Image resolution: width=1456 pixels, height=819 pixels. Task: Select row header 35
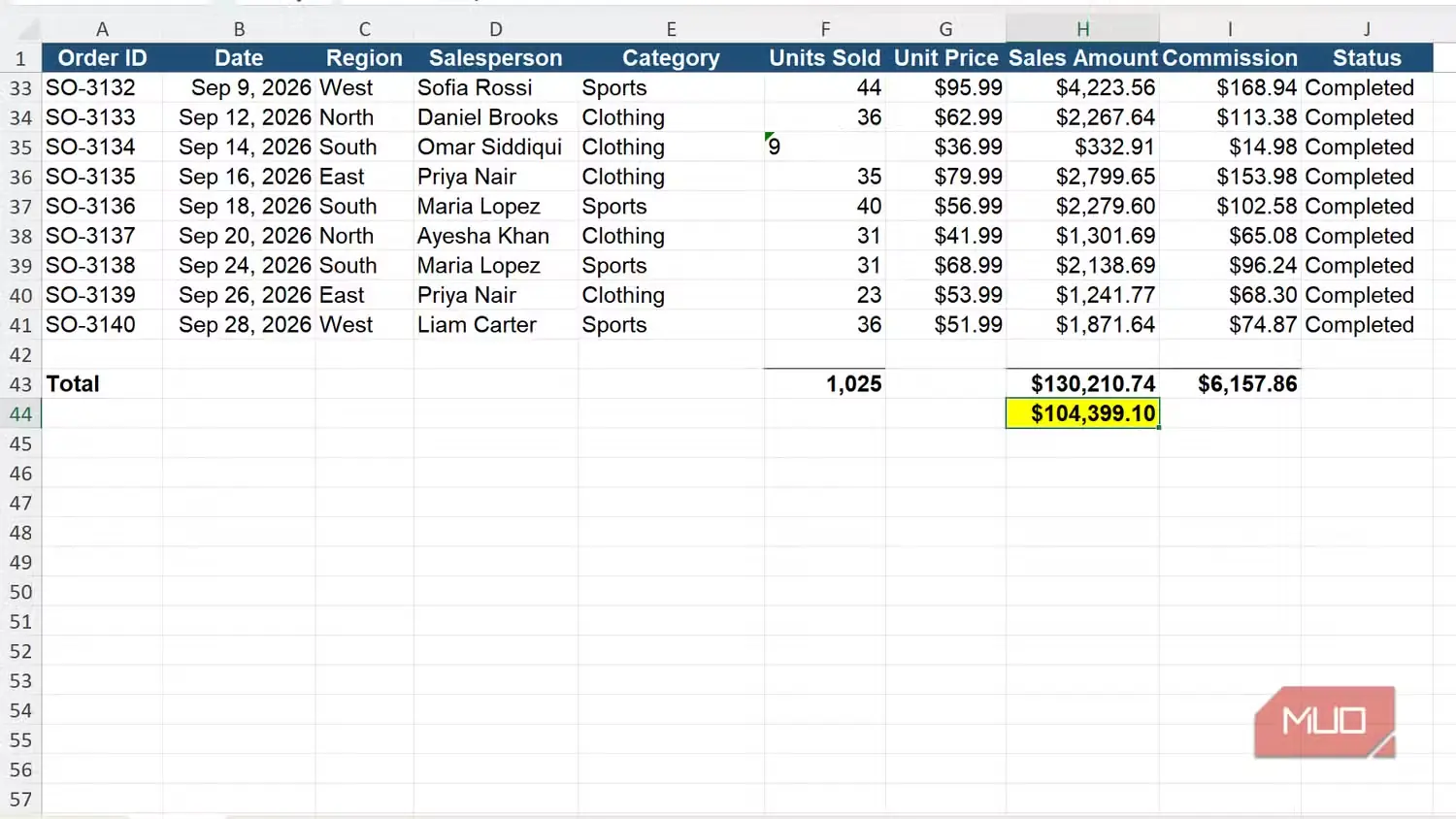[x=20, y=147]
